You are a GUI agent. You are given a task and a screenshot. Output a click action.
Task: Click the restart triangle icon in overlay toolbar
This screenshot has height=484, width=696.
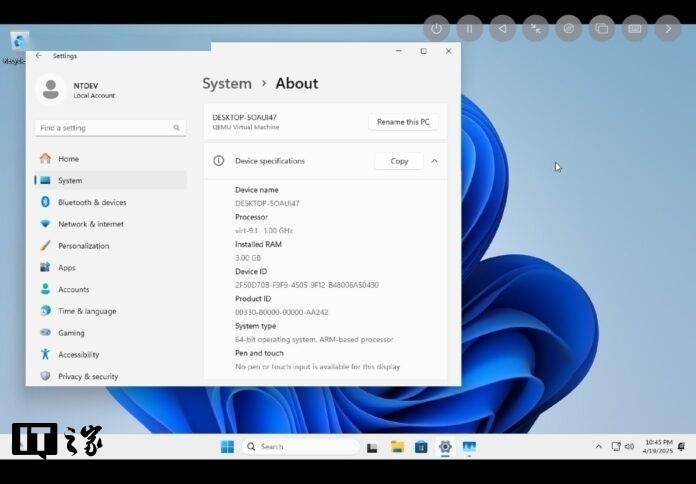(x=502, y=29)
